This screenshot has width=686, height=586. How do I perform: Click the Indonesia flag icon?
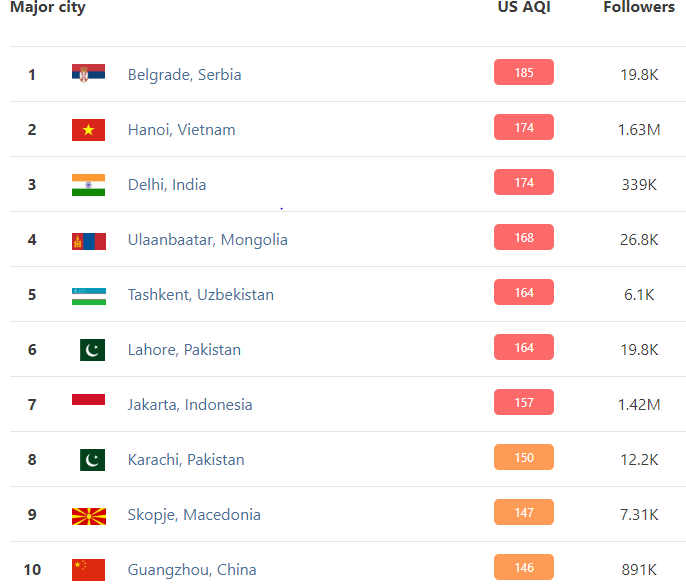click(88, 399)
